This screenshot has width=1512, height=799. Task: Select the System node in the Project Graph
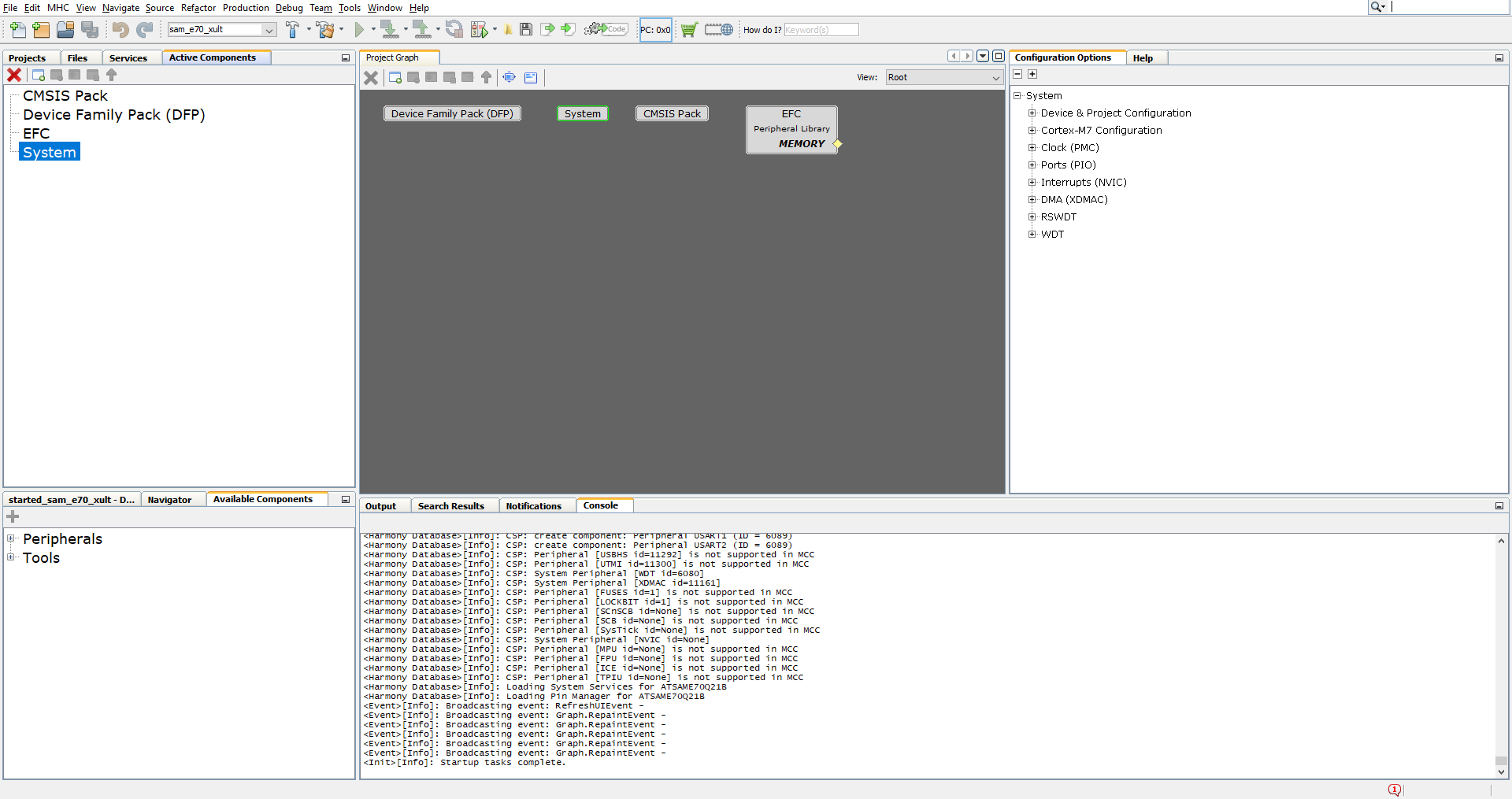pyautogui.click(x=583, y=113)
